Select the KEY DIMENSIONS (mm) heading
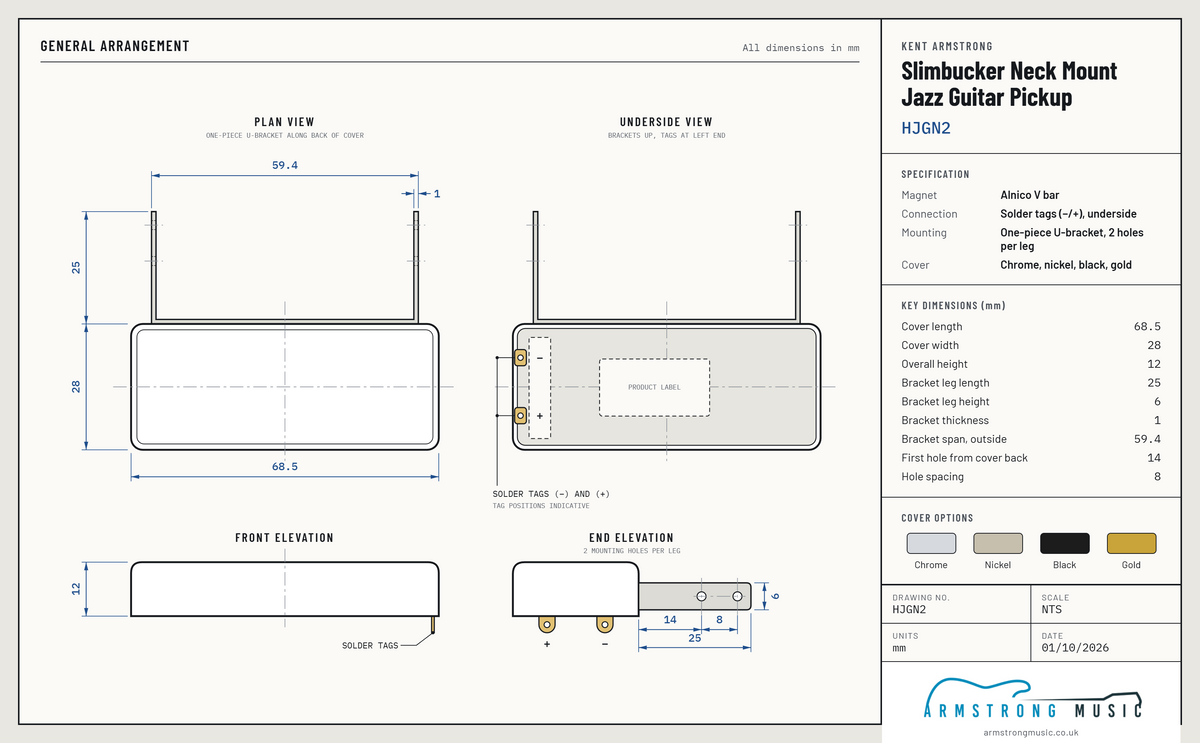 [x=953, y=306]
